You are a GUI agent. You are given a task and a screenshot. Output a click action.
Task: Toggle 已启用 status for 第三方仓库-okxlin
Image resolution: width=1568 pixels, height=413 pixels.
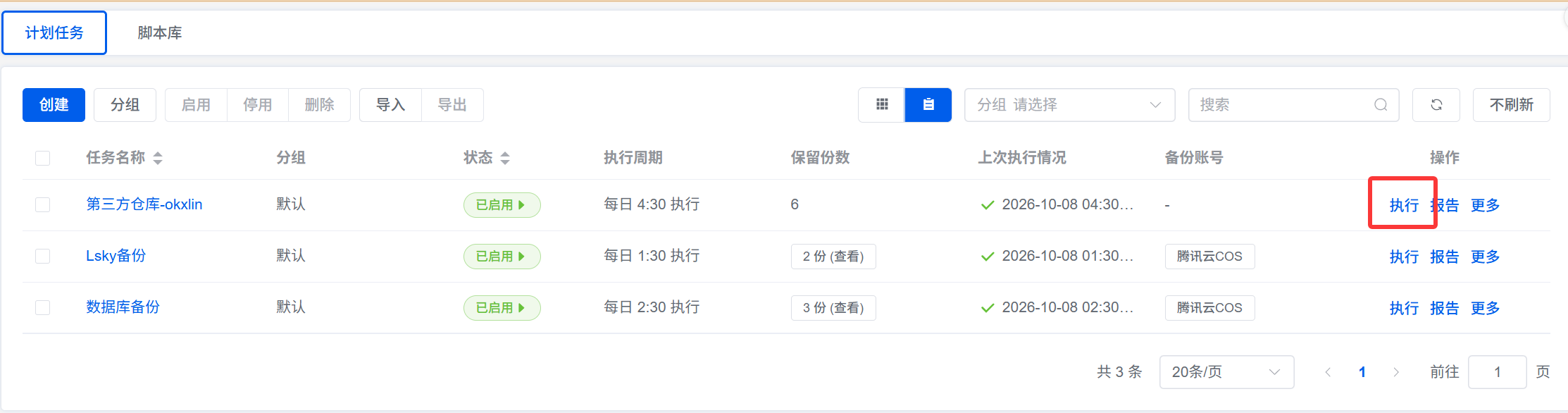[x=502, y=205]
